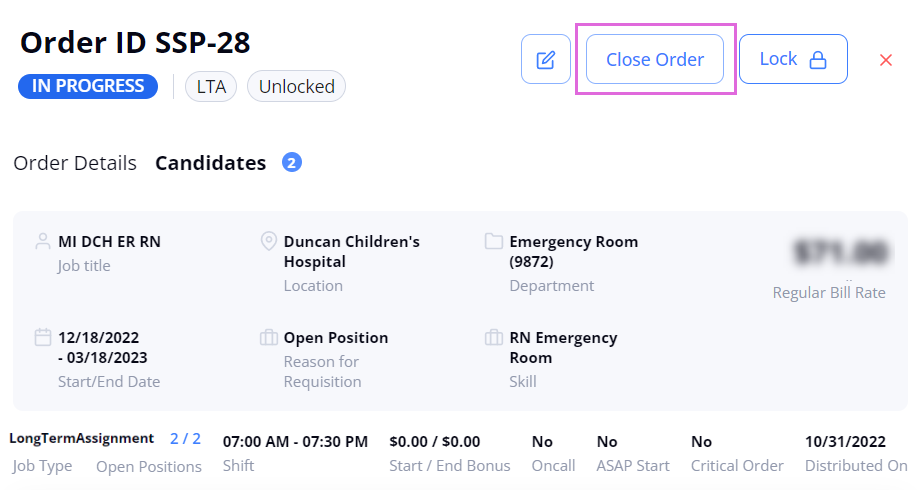
Task: Close the panel with red X
Action: pyautogui.click(x=886, y=60)
